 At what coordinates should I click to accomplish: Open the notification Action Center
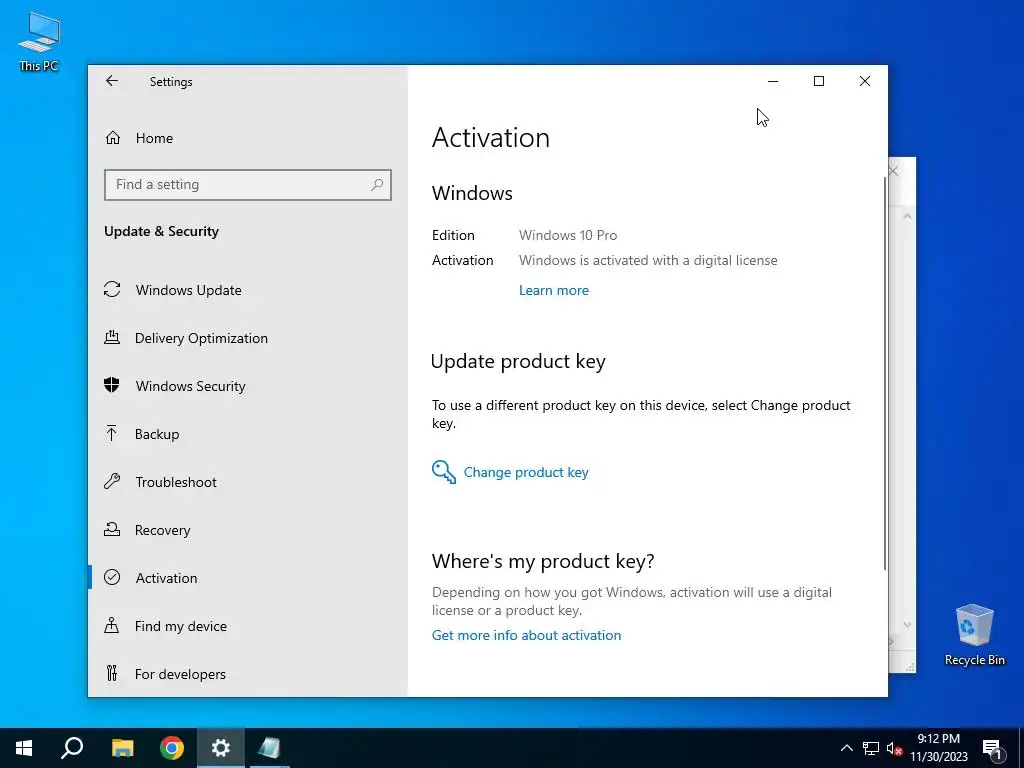click(993, 748)
